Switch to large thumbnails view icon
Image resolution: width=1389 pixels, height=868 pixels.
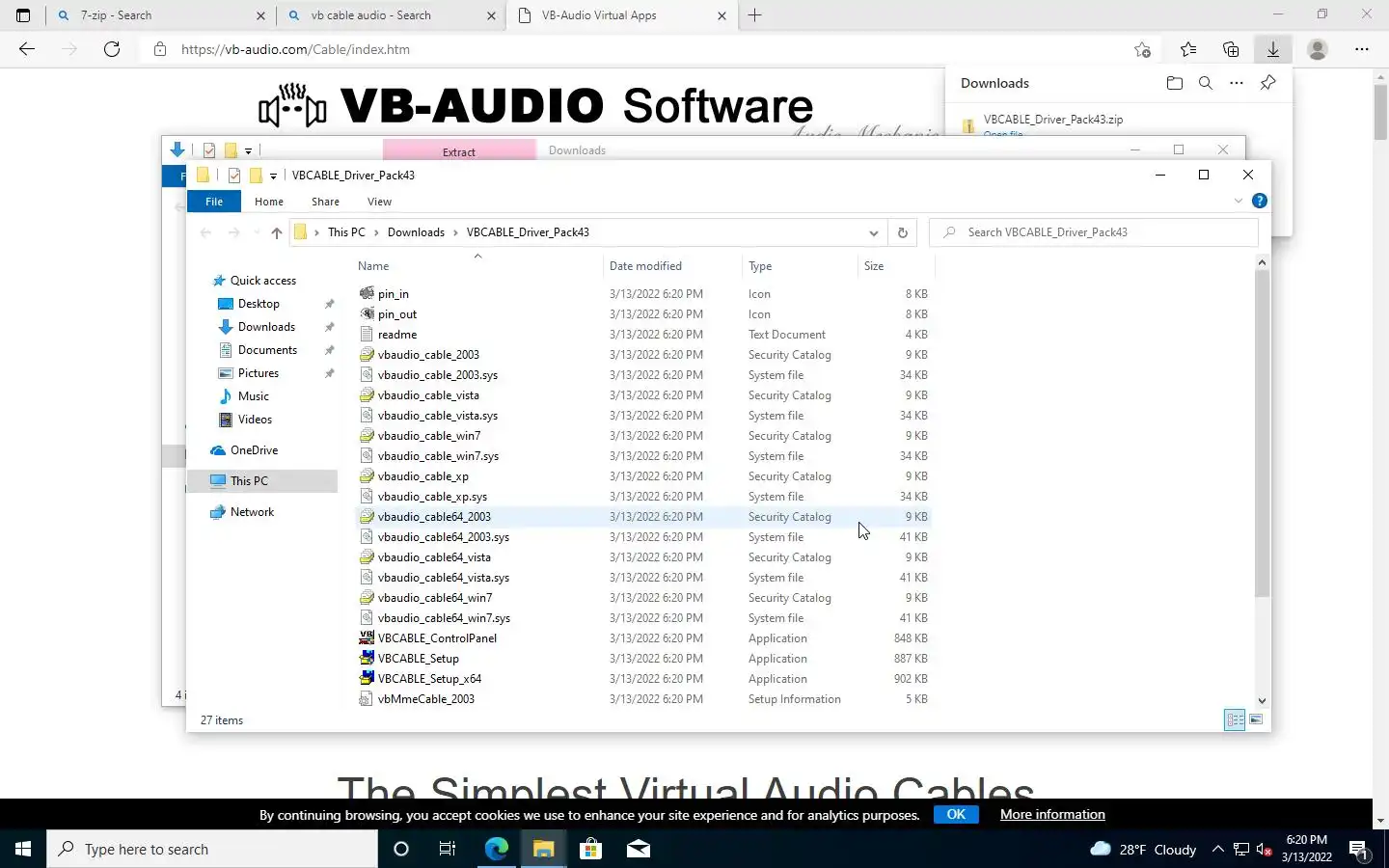(1256, 719)
